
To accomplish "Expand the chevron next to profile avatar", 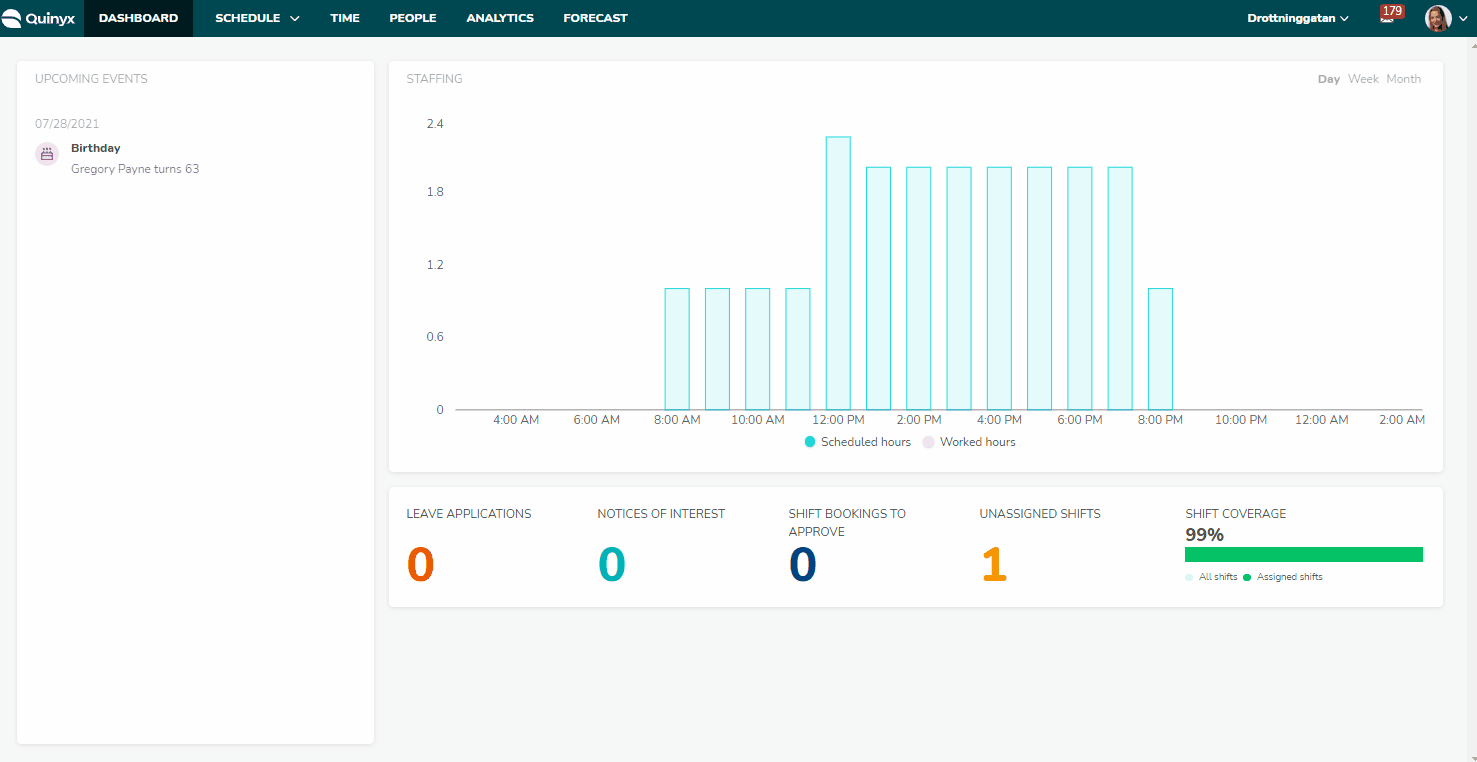I will click(1463, 19).
